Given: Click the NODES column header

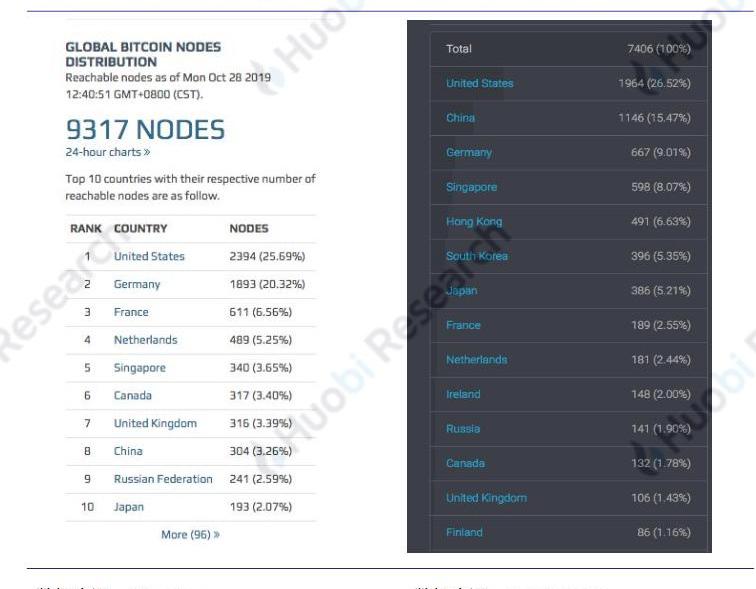Looking at the screenshot, I should pos(249,228).
